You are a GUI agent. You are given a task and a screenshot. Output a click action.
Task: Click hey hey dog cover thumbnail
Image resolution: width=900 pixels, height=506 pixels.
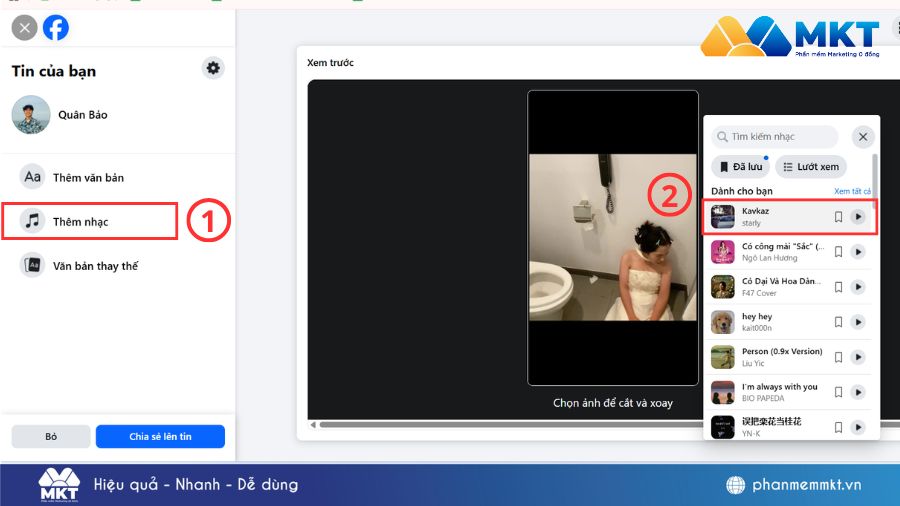723,322
